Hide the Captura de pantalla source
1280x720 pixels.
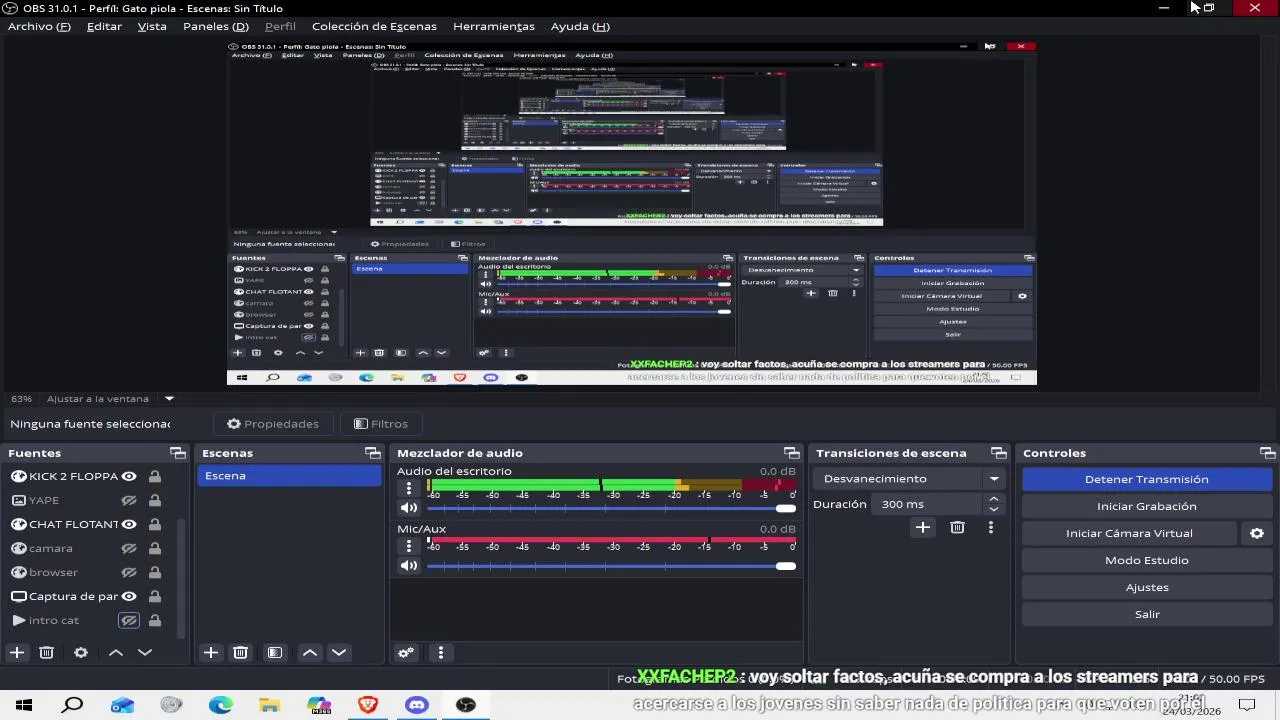129,596
